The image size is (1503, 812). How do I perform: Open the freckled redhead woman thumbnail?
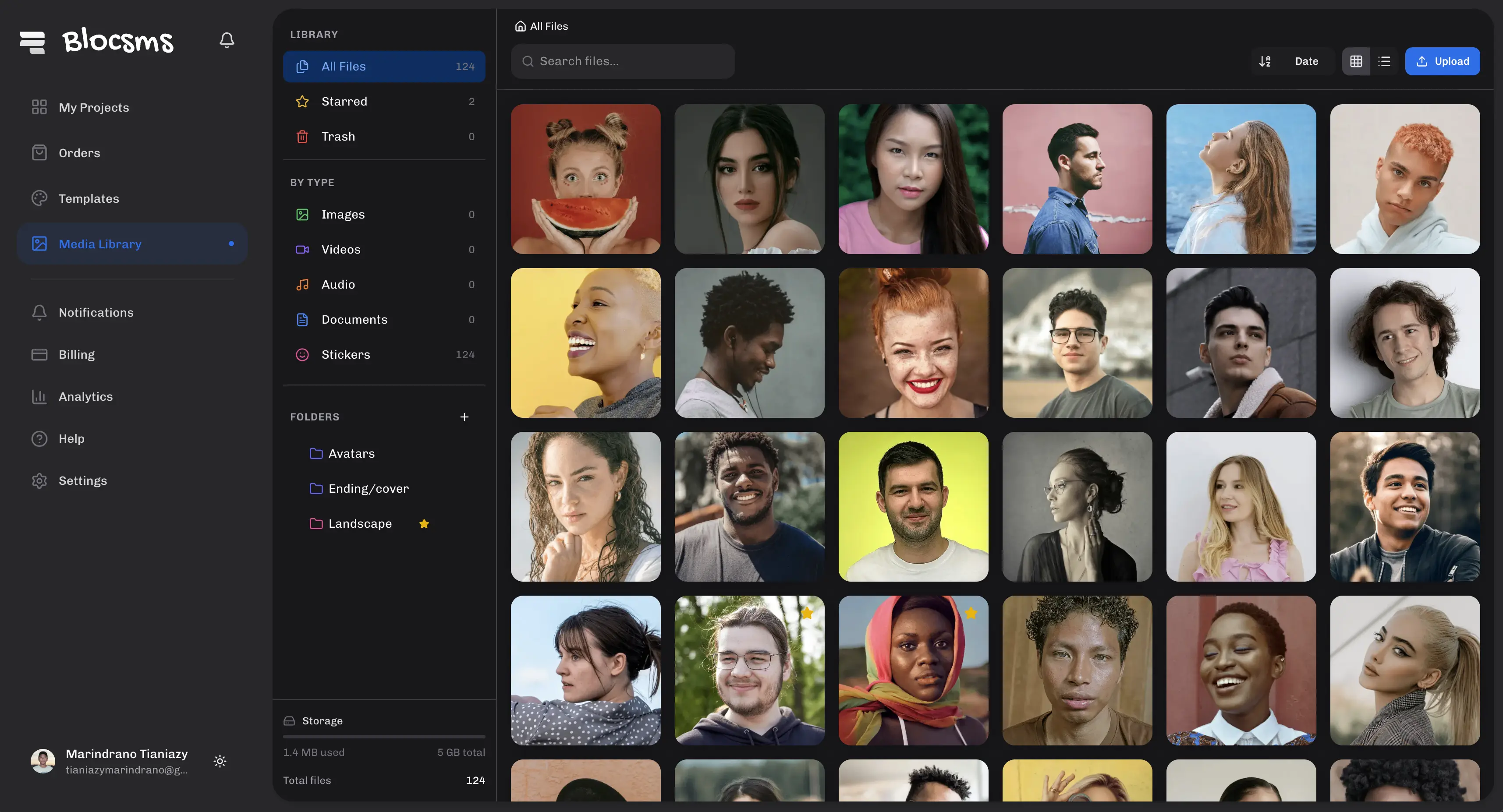pyautogui.click(x=913, y=343)
